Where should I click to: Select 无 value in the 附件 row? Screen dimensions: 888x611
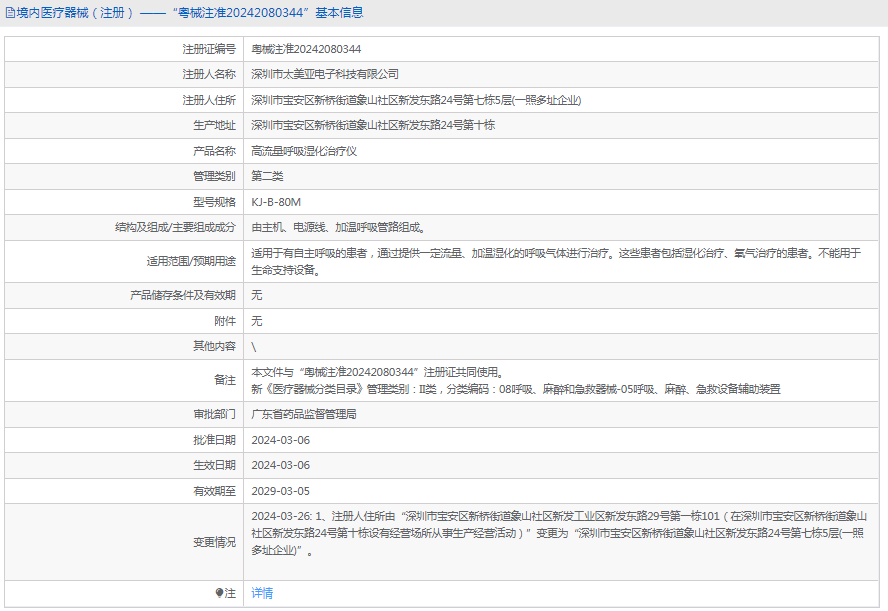click(x=257, y=321)
